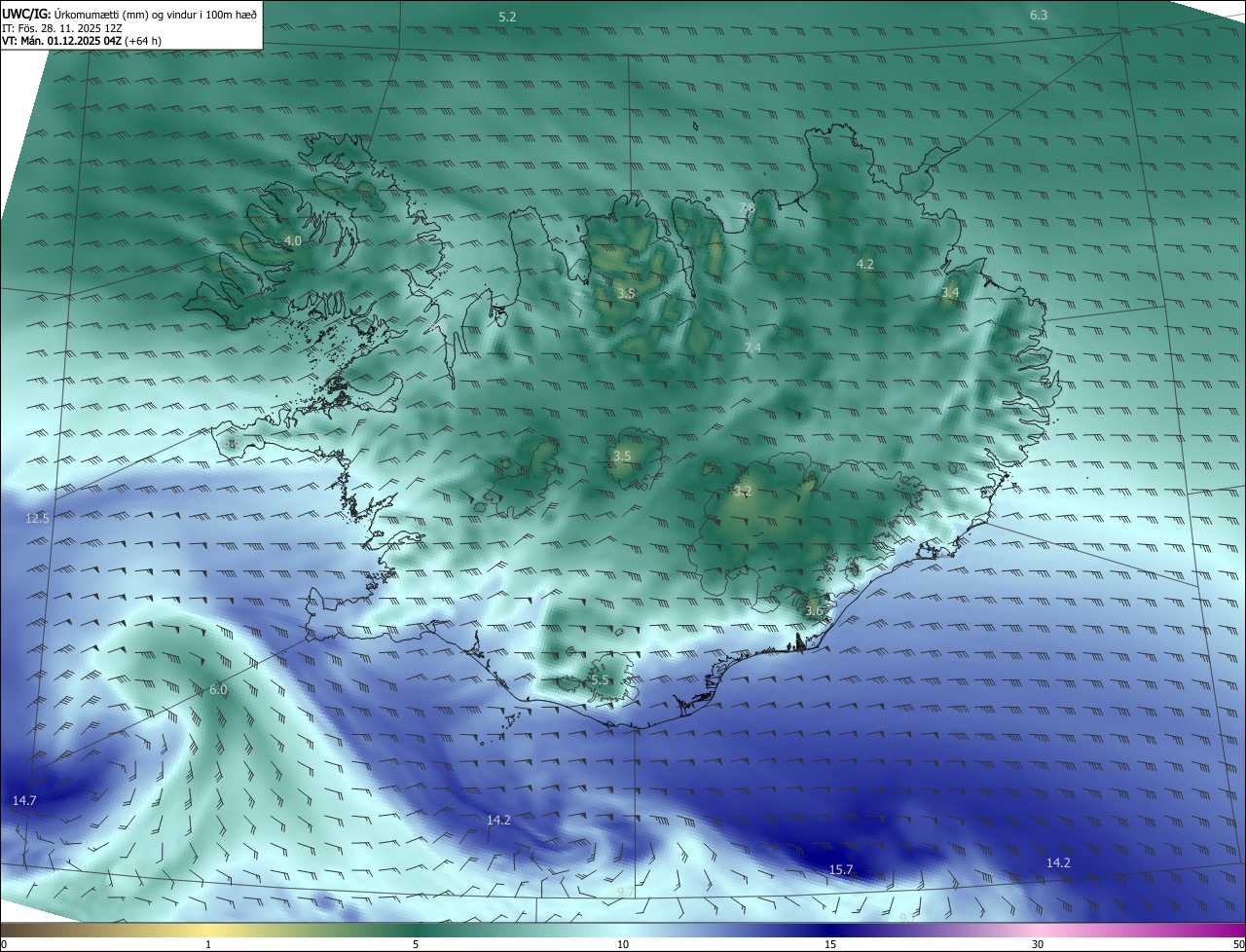Click the '1' tick on the colour scale
1246x952 pixels.
pos(208,944)
